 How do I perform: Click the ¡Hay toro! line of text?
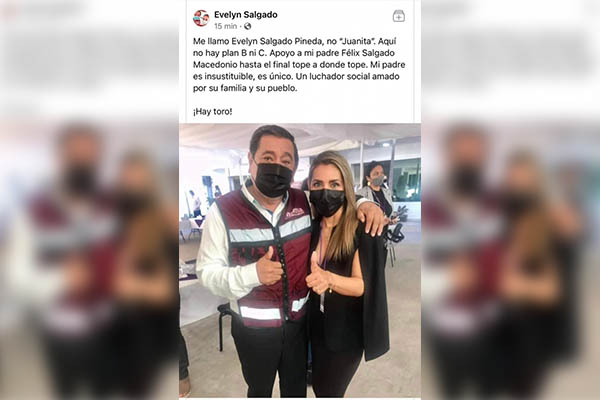click(212, 112)
